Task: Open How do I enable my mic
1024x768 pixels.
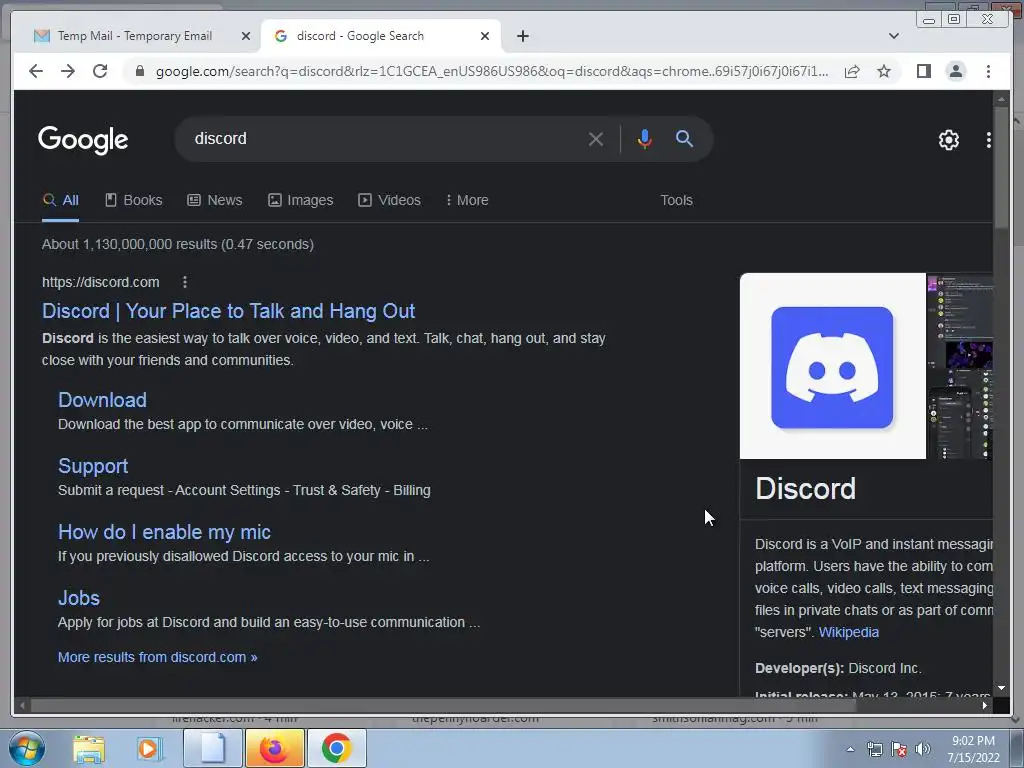Action: 165,532
